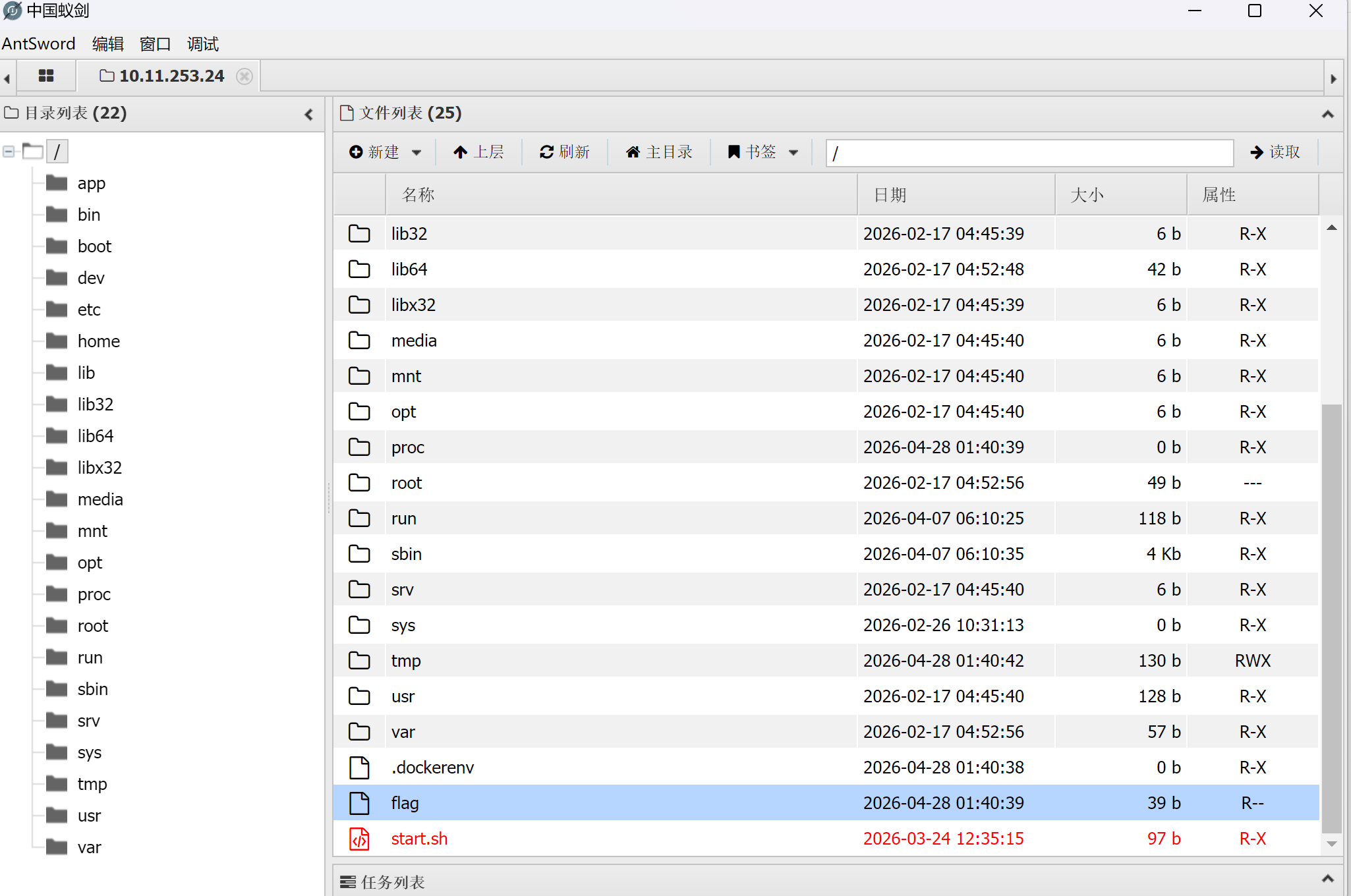
Task: Click libx32 folder icon in file list
Action: [x=359, y=304]
